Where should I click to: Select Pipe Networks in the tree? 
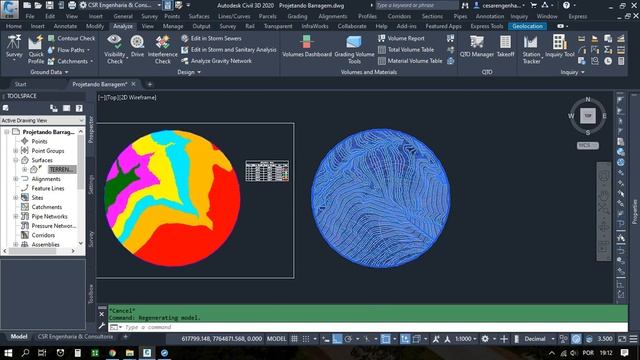(49, 216)
